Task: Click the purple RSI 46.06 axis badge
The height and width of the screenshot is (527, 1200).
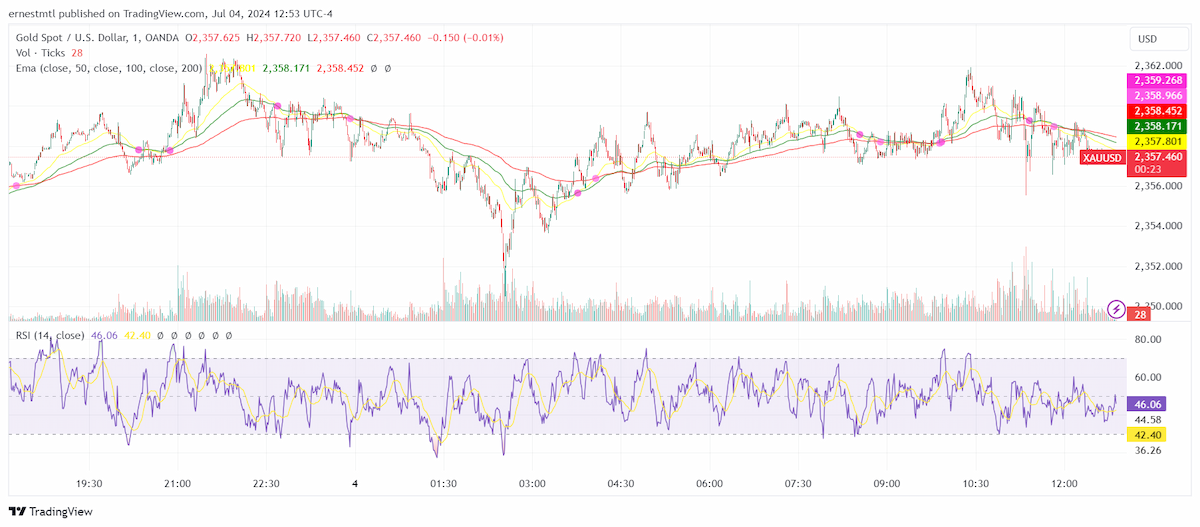Action: [1142, 405]
